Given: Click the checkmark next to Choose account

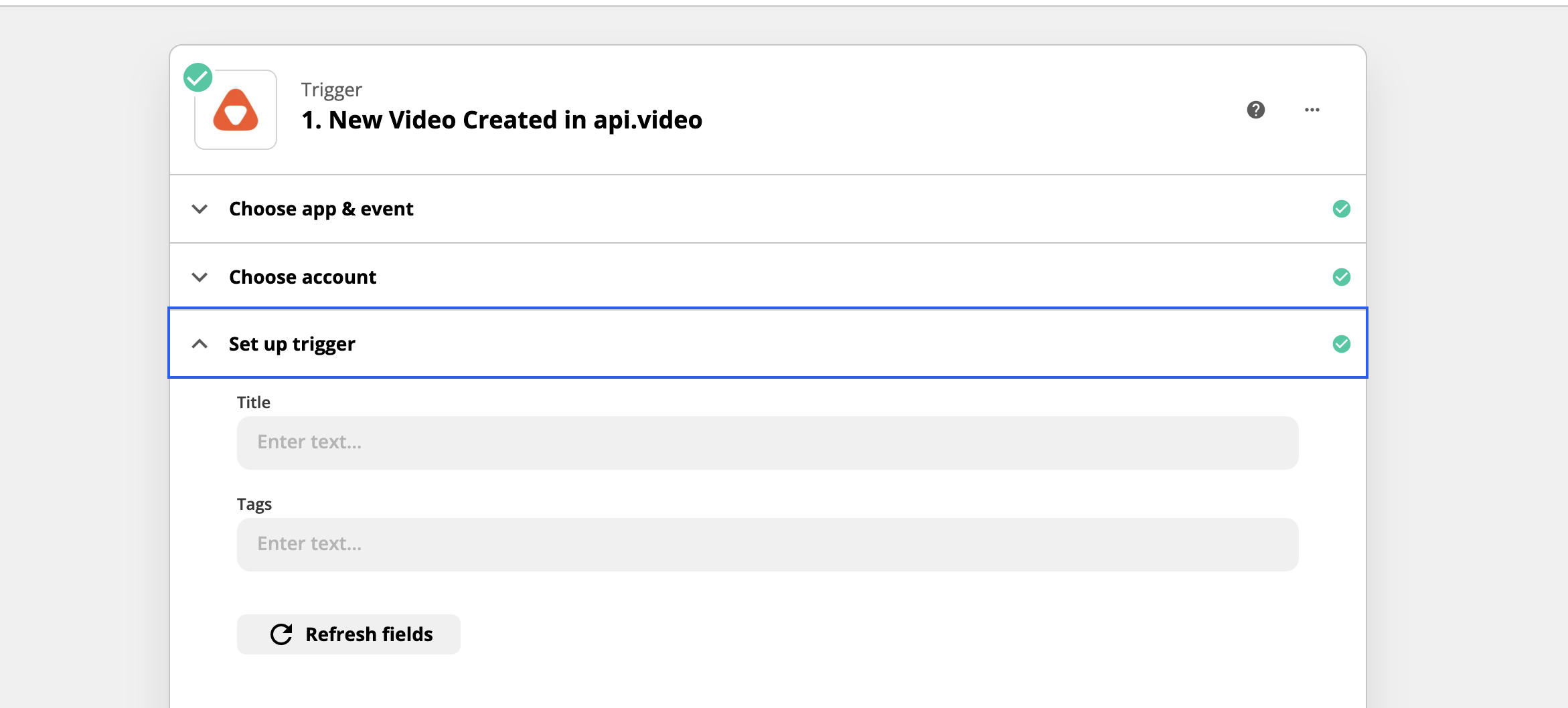Looking at the screenshot, I should 1341,276.
